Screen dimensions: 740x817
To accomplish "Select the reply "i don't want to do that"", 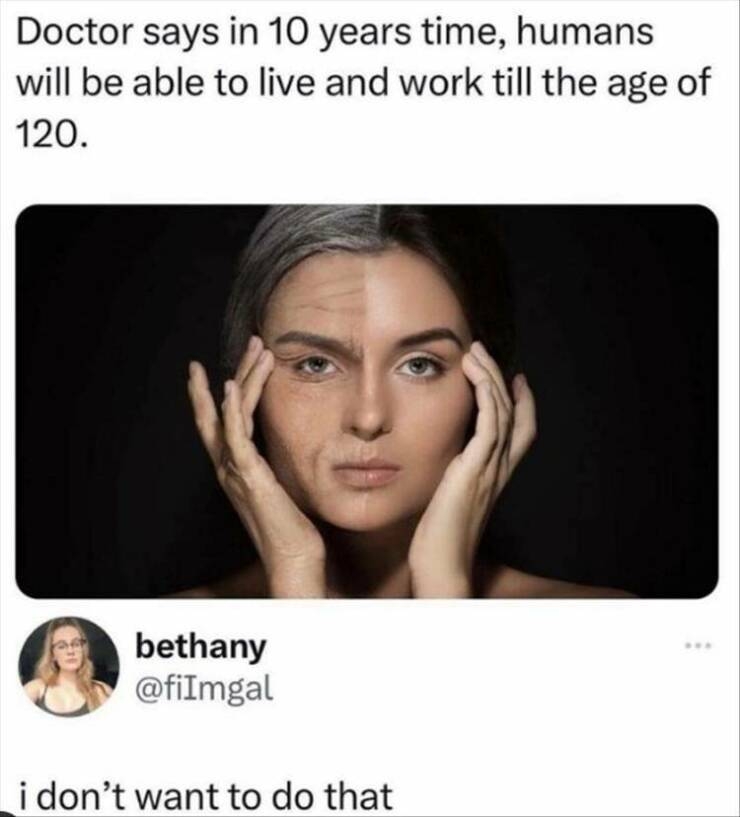I will click(205, 796).
